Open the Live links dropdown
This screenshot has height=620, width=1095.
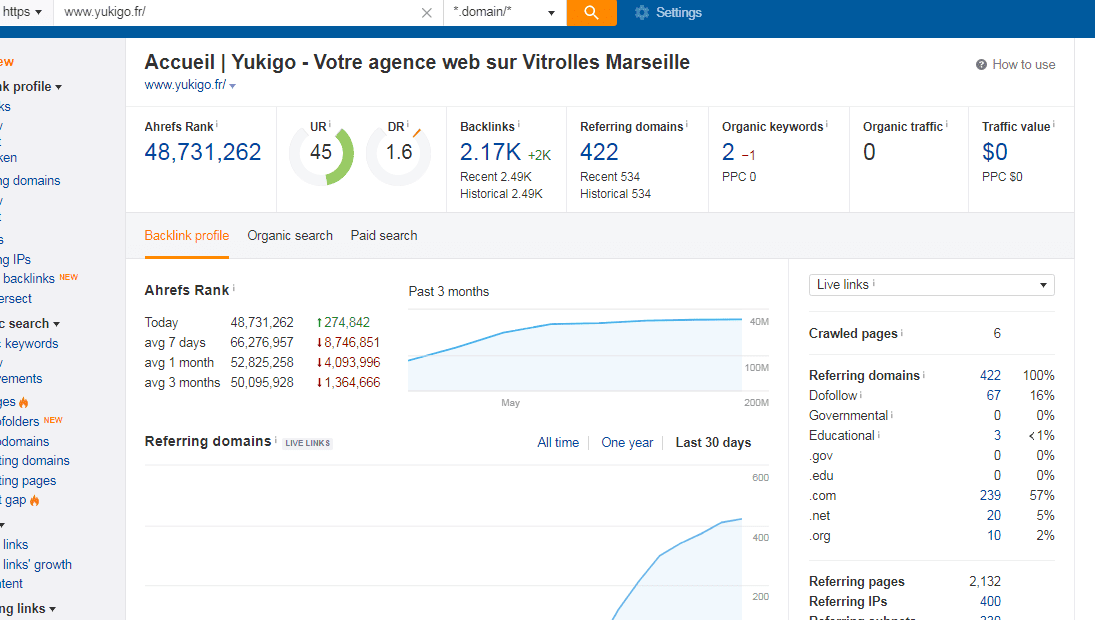click(x=932, y=285)
